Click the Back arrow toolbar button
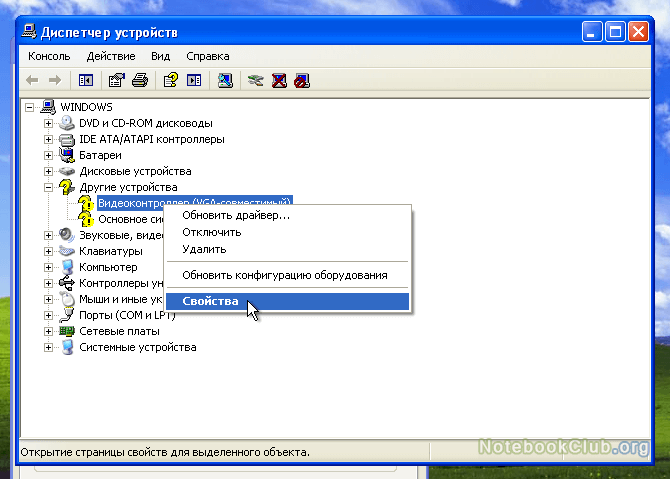Image resolution: width=670 pixels, height=479 pixels. 32,80
